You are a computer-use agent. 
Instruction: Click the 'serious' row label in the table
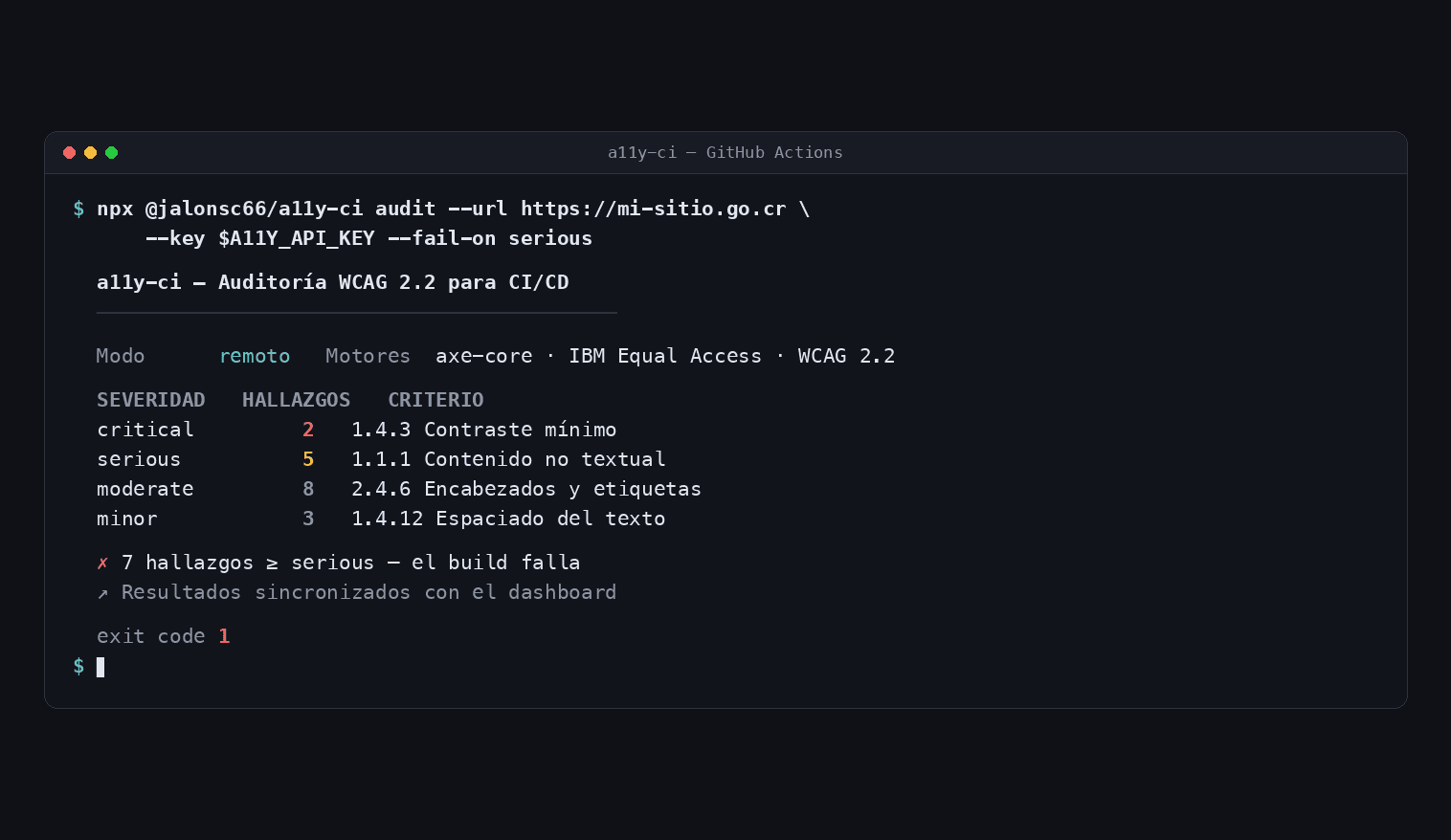click(x=139, y=459)
